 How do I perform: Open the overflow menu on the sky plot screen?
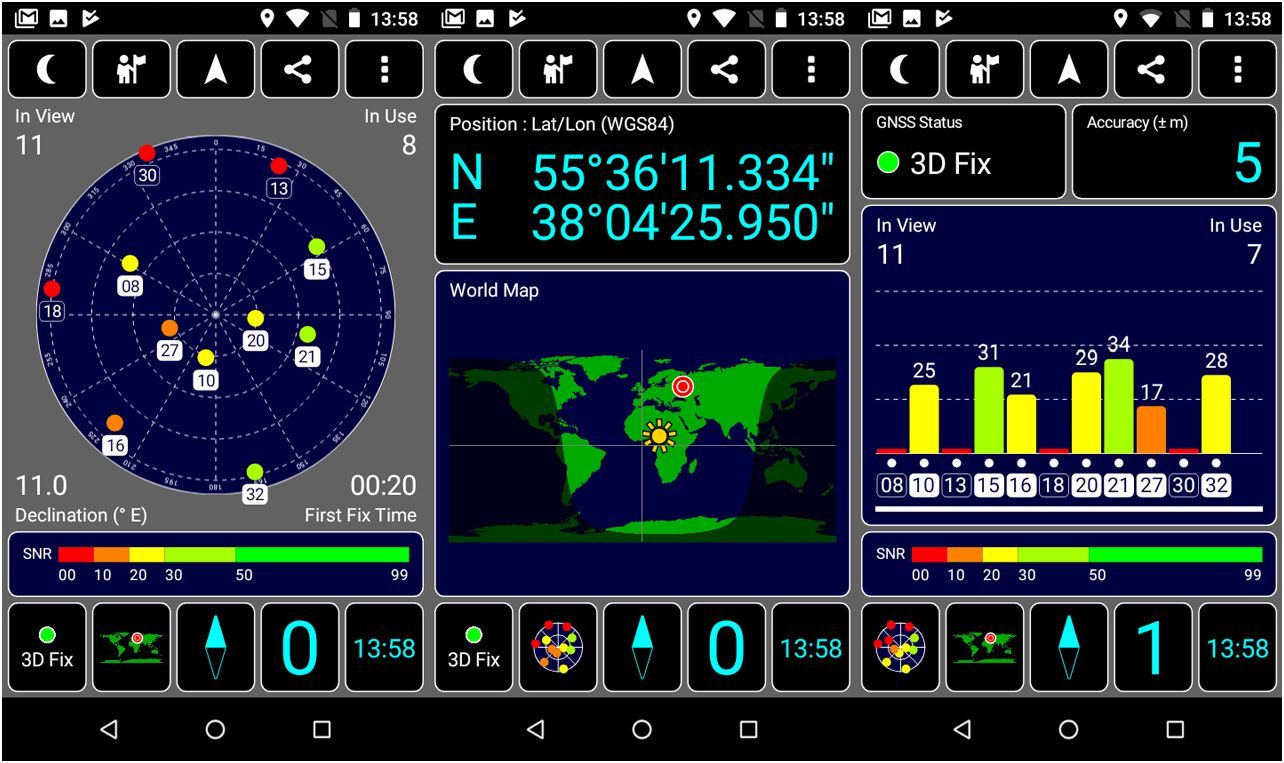tap(384, 69)
